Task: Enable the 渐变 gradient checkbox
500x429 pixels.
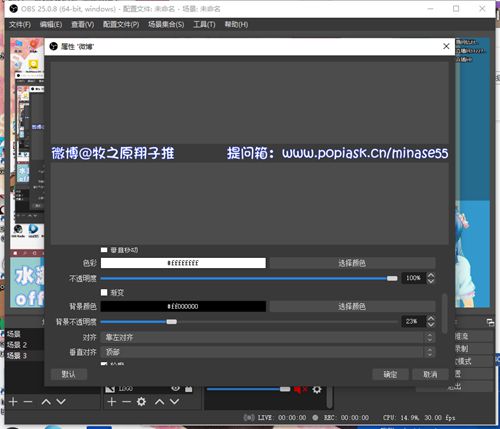Action: [x=104, y=292]
